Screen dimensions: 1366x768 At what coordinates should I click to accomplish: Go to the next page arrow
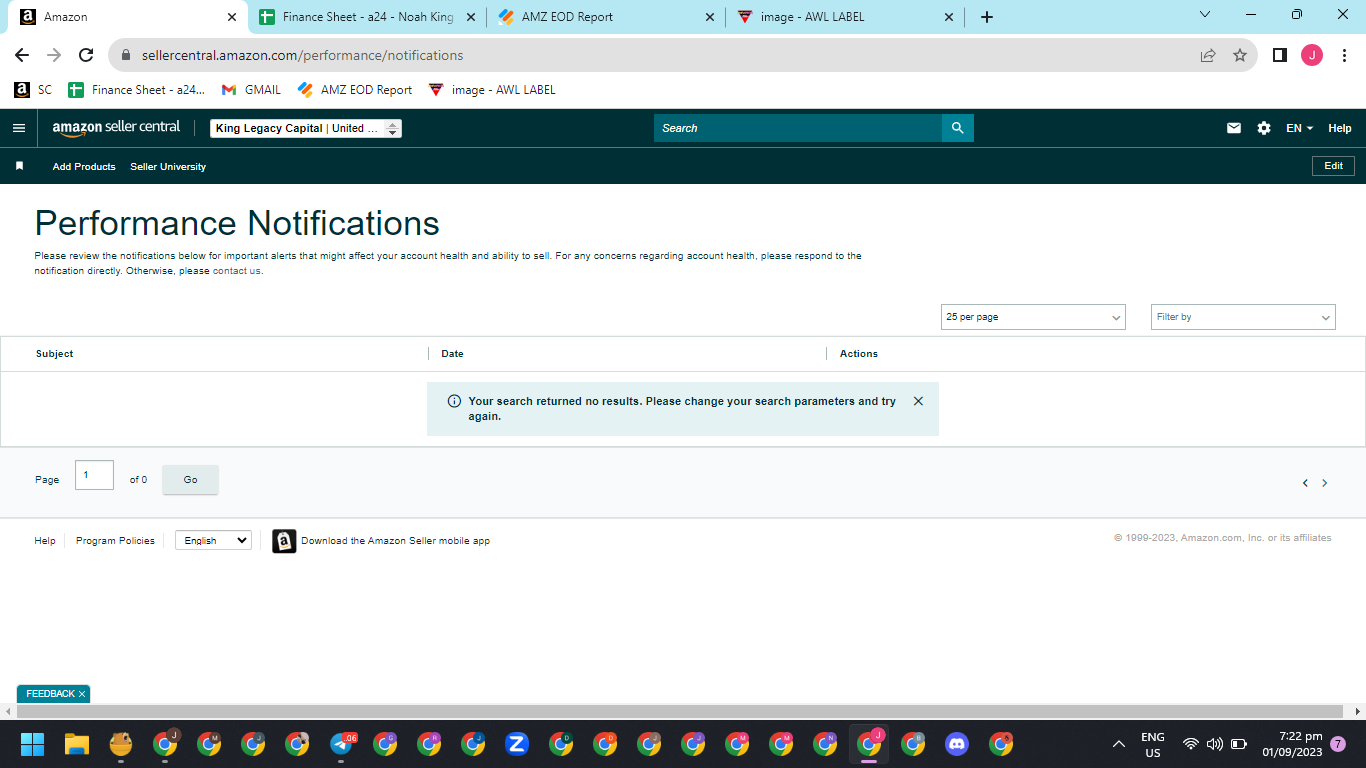[x=1325, y=483]
